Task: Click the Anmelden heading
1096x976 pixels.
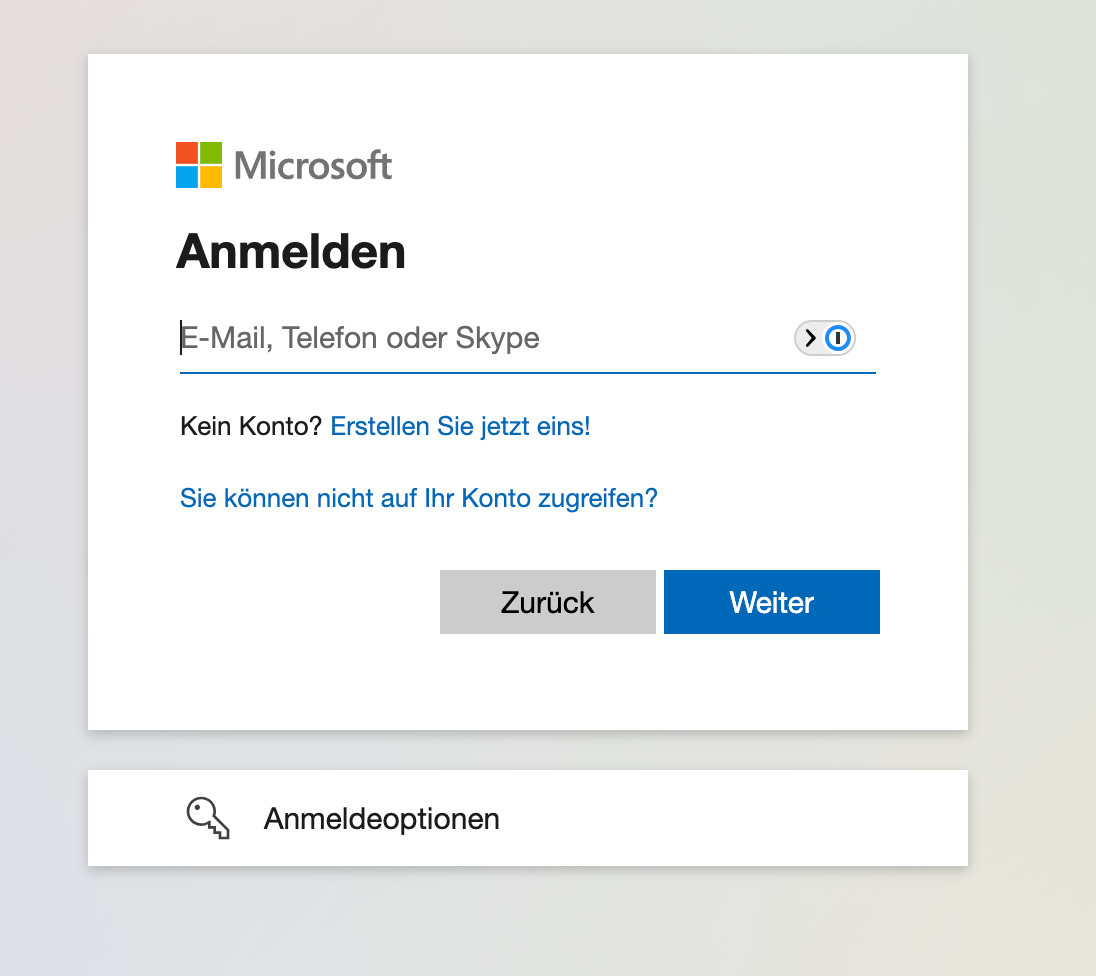Action: [x=291, y=252]
